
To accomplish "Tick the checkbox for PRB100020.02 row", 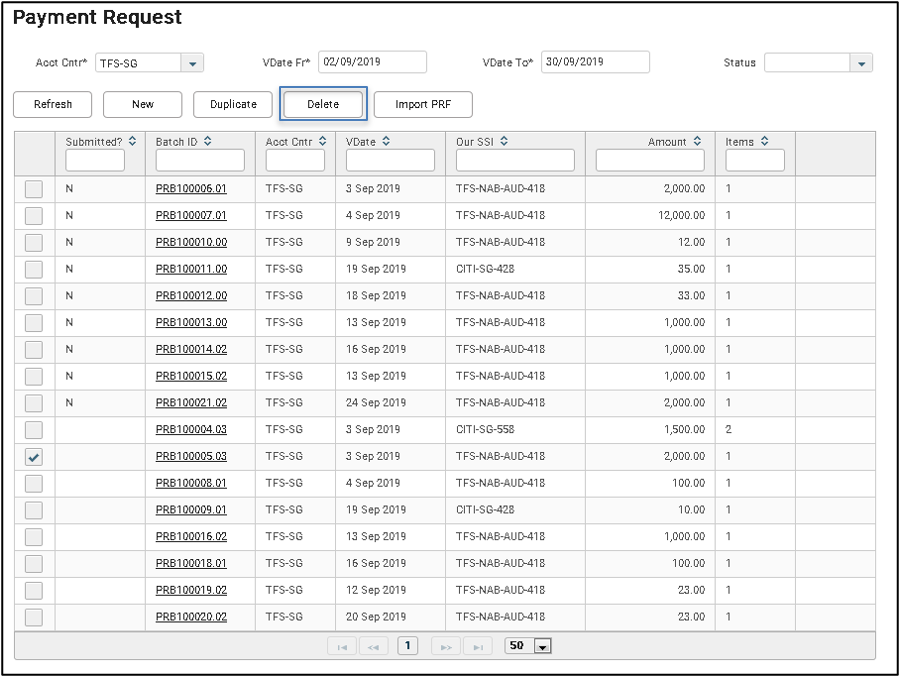I will 34,618.
